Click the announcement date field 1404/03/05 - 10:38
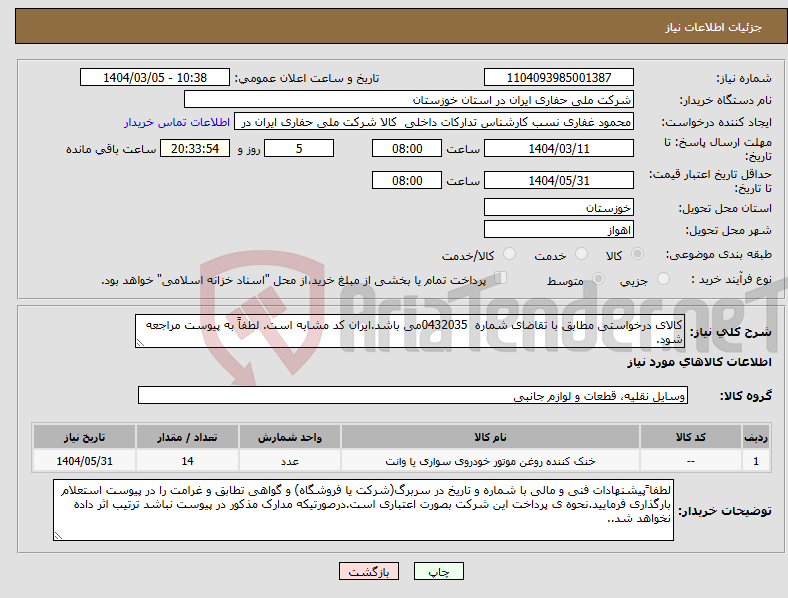The height and width of the screenshot is (598, 788). [x=155, y=77]
